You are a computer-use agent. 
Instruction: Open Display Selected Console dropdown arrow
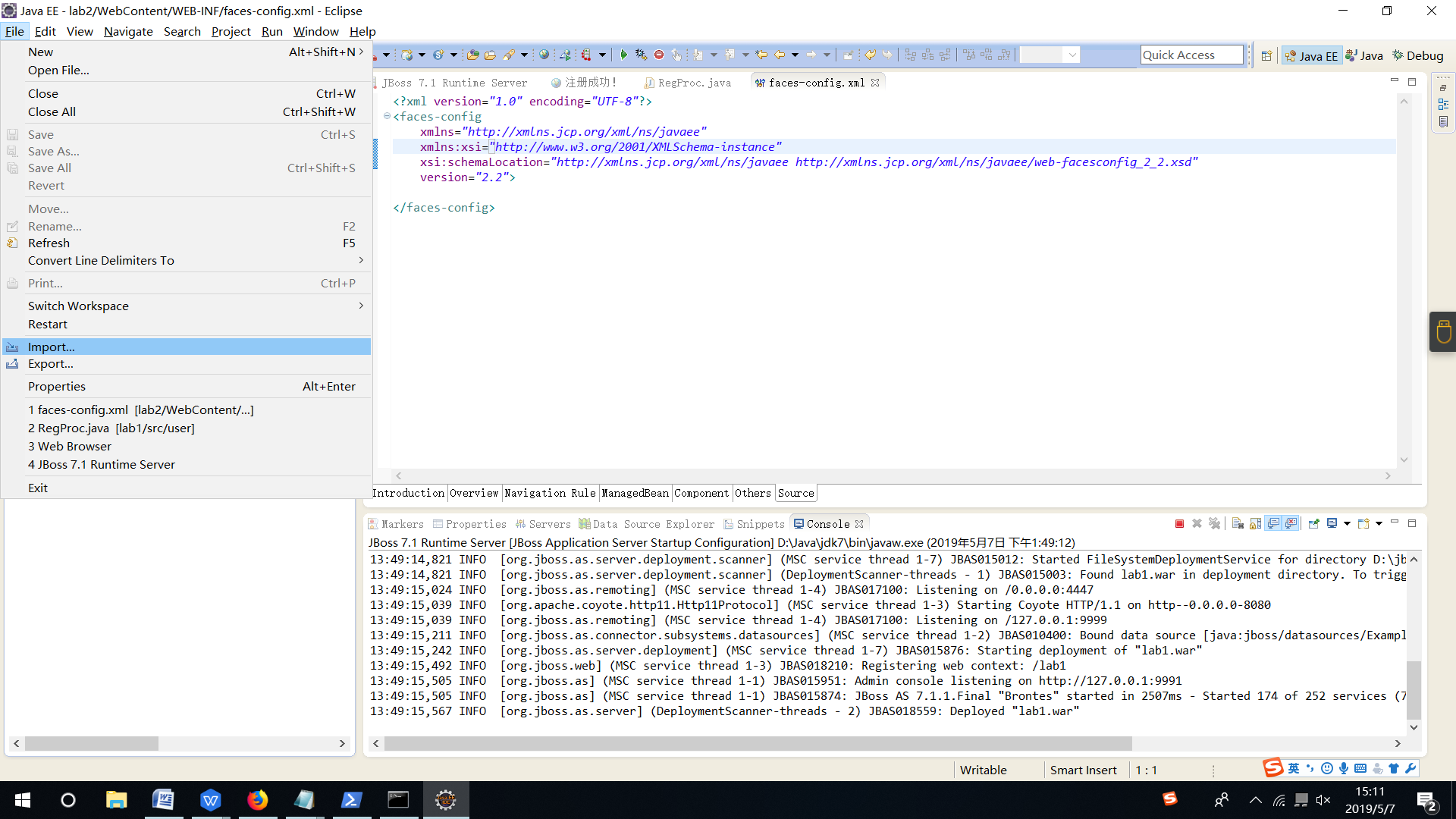pyautogui.click(x=1347, y=524)
